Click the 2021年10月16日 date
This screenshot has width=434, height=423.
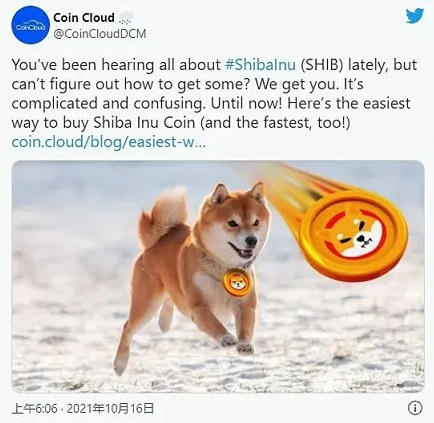[110, 408]
